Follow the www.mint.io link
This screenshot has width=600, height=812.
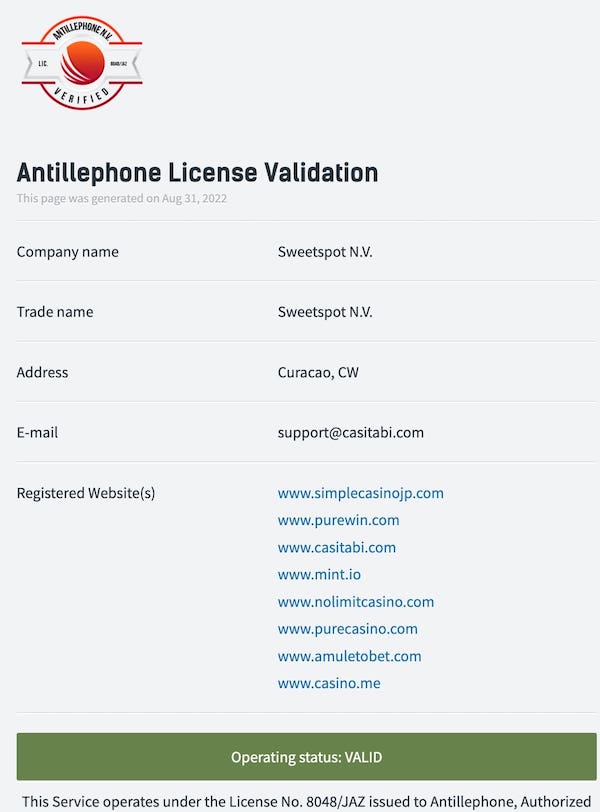(319, 574)
